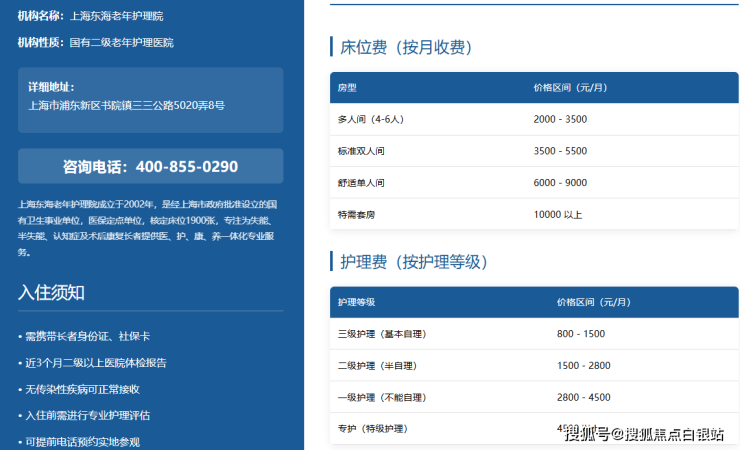Click nursing fee 价格区间 column header

(x=594, y=302)
